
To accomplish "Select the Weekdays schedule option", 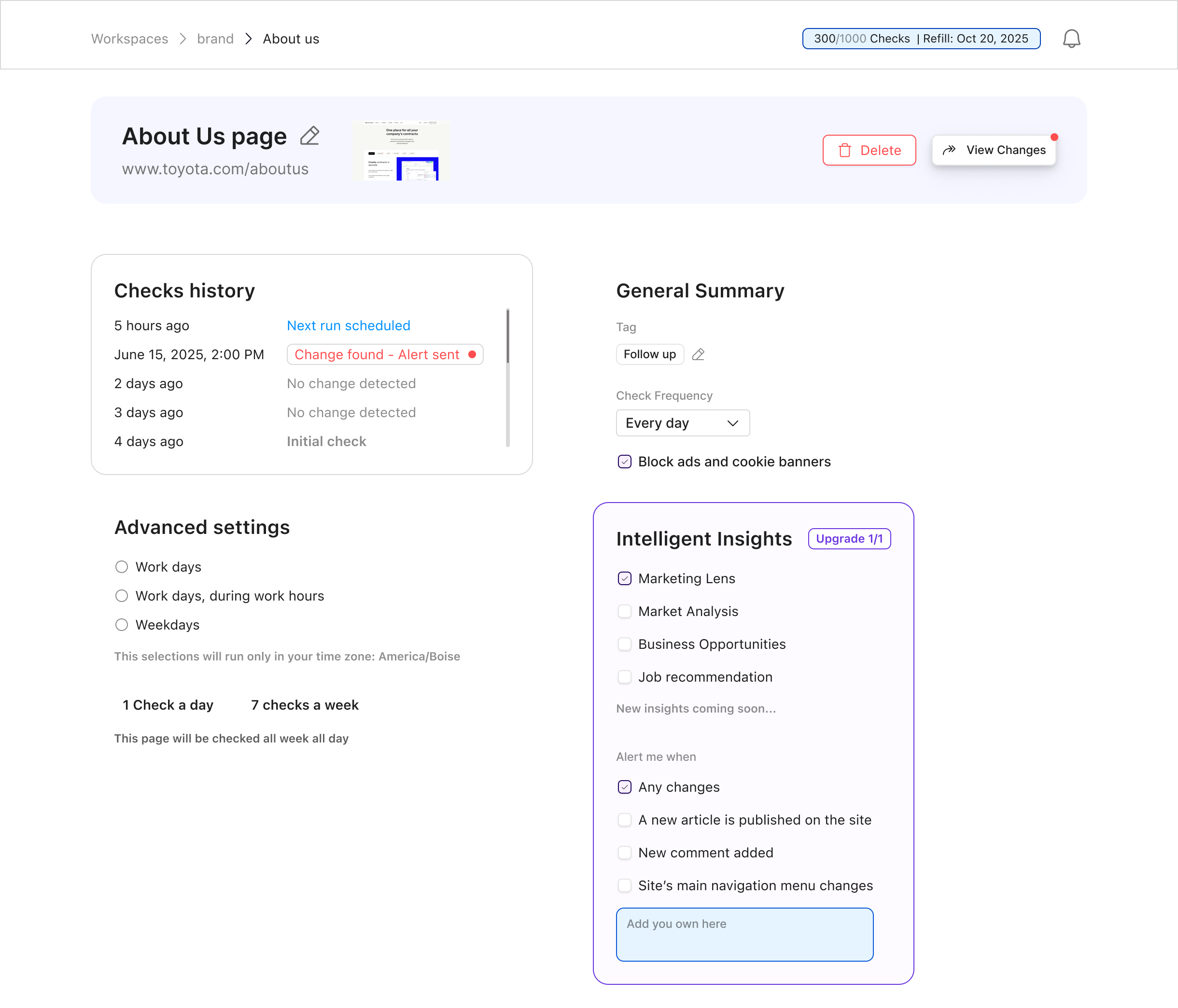I will point(121,624).
